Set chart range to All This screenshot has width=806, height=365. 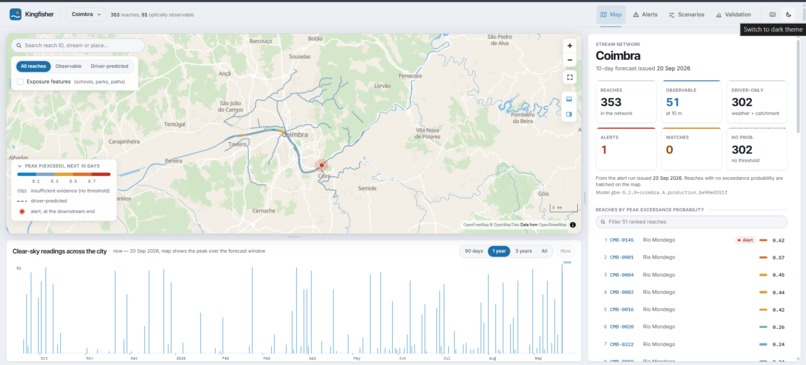click(x=544, y=251)
